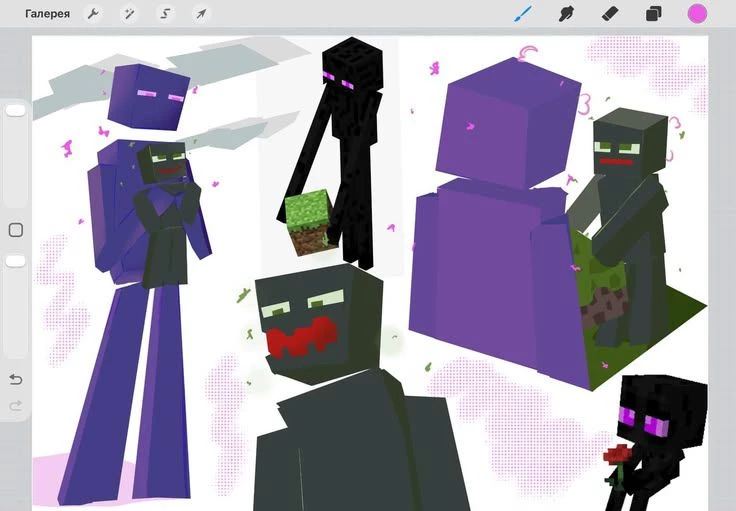This screenshot has width=736, height=511.
Task: Undo the last stroke
Action: (x=16, y=379)
